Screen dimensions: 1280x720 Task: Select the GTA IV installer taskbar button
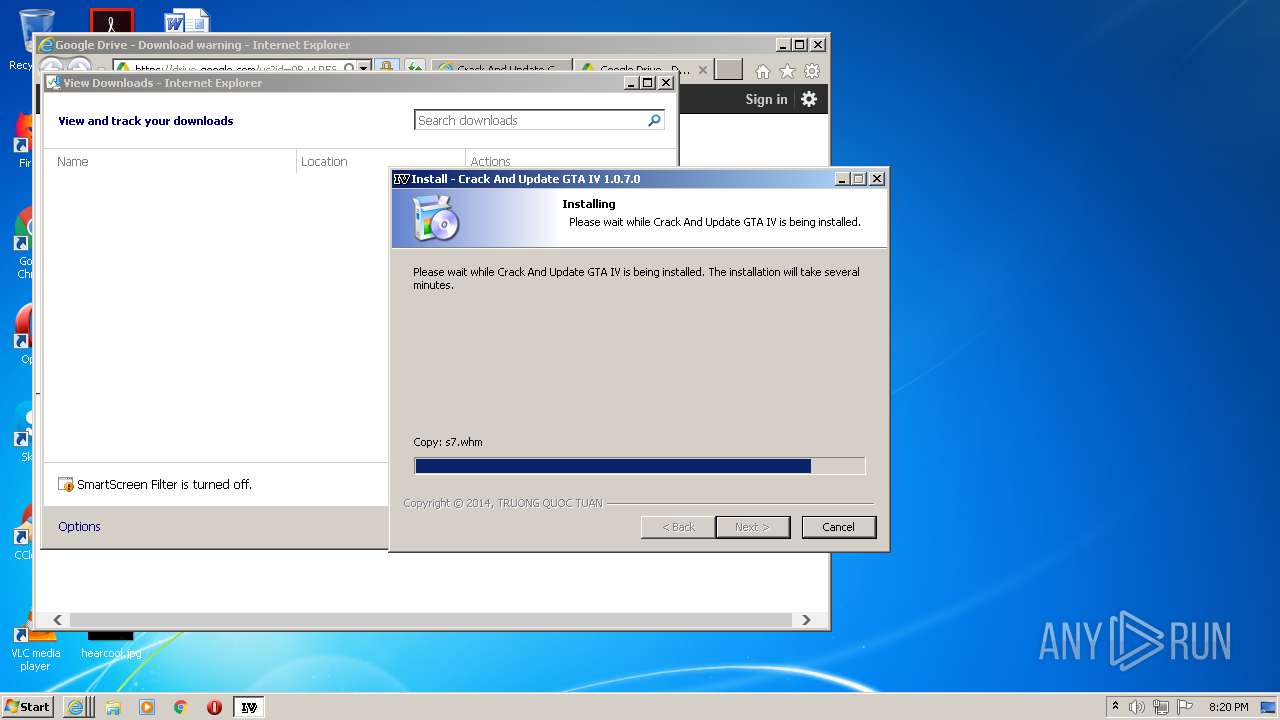click(x=249, y=707)
